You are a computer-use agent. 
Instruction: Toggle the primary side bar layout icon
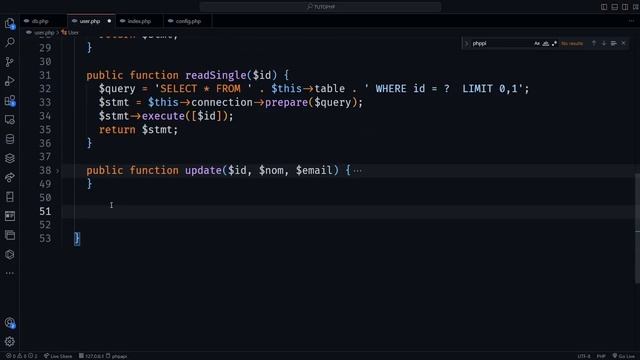click(604, 7)
